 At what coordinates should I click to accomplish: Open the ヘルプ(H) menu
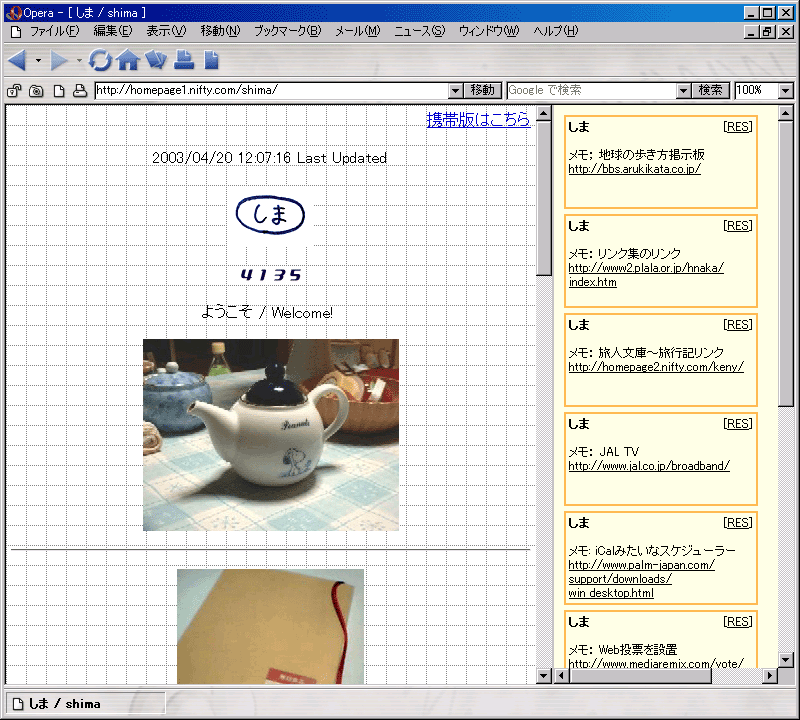[x=556, y=32]
